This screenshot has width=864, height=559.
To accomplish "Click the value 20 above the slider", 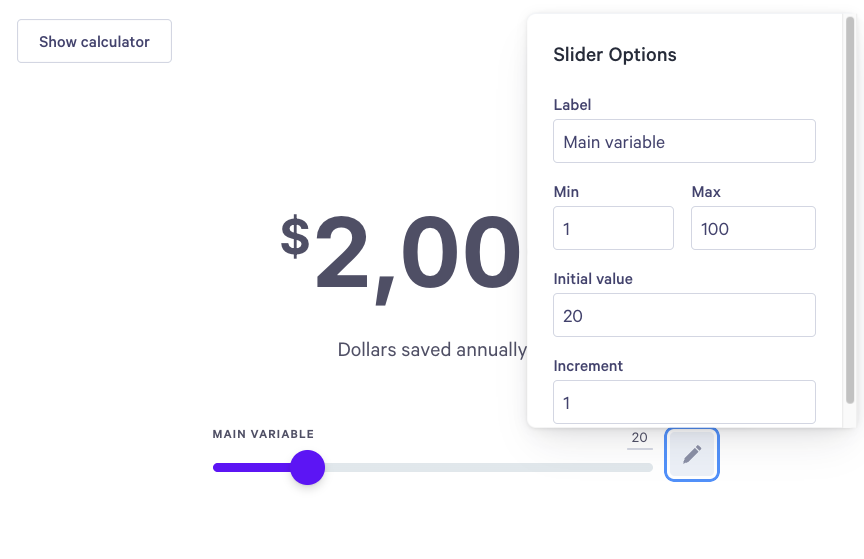I will tap(639, 438).
